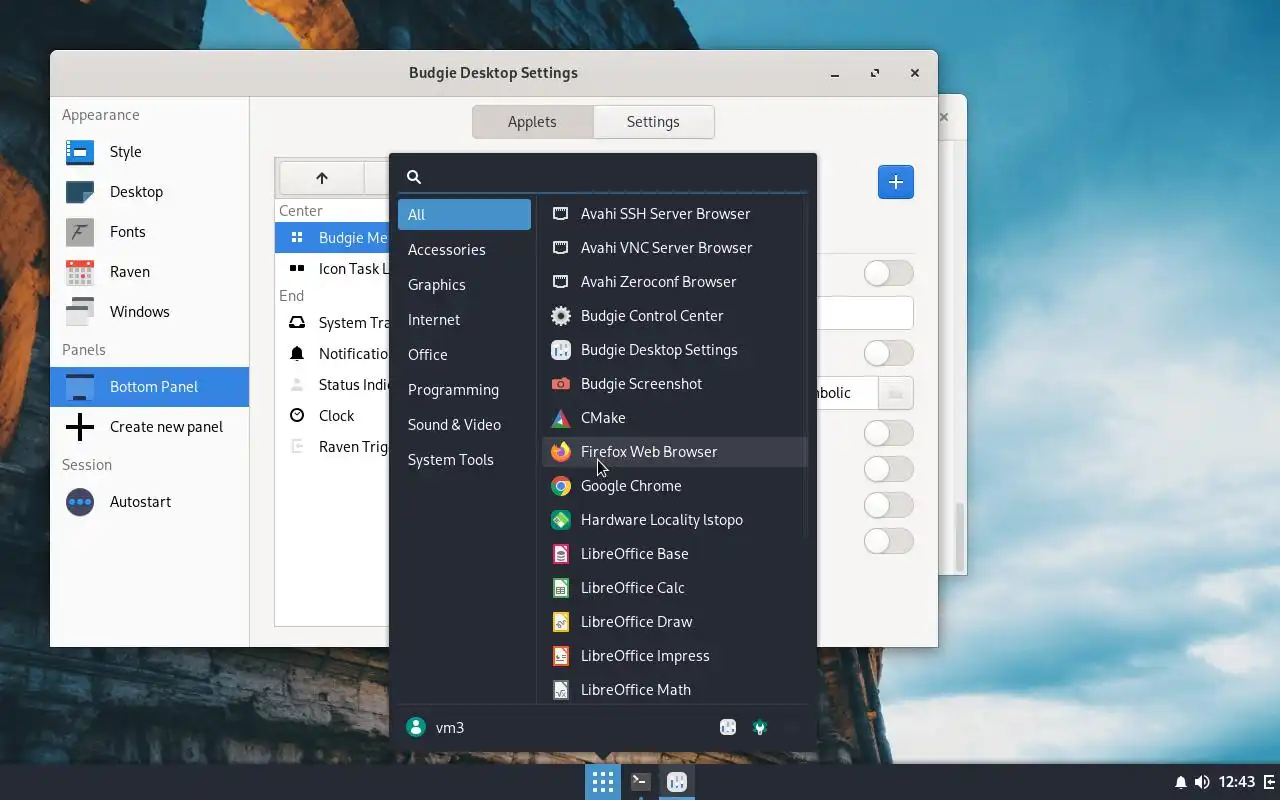Toggle the switch above the text field
Image resolution: width=1280 pixels, height=800 pixels.
tap(888, 273)
